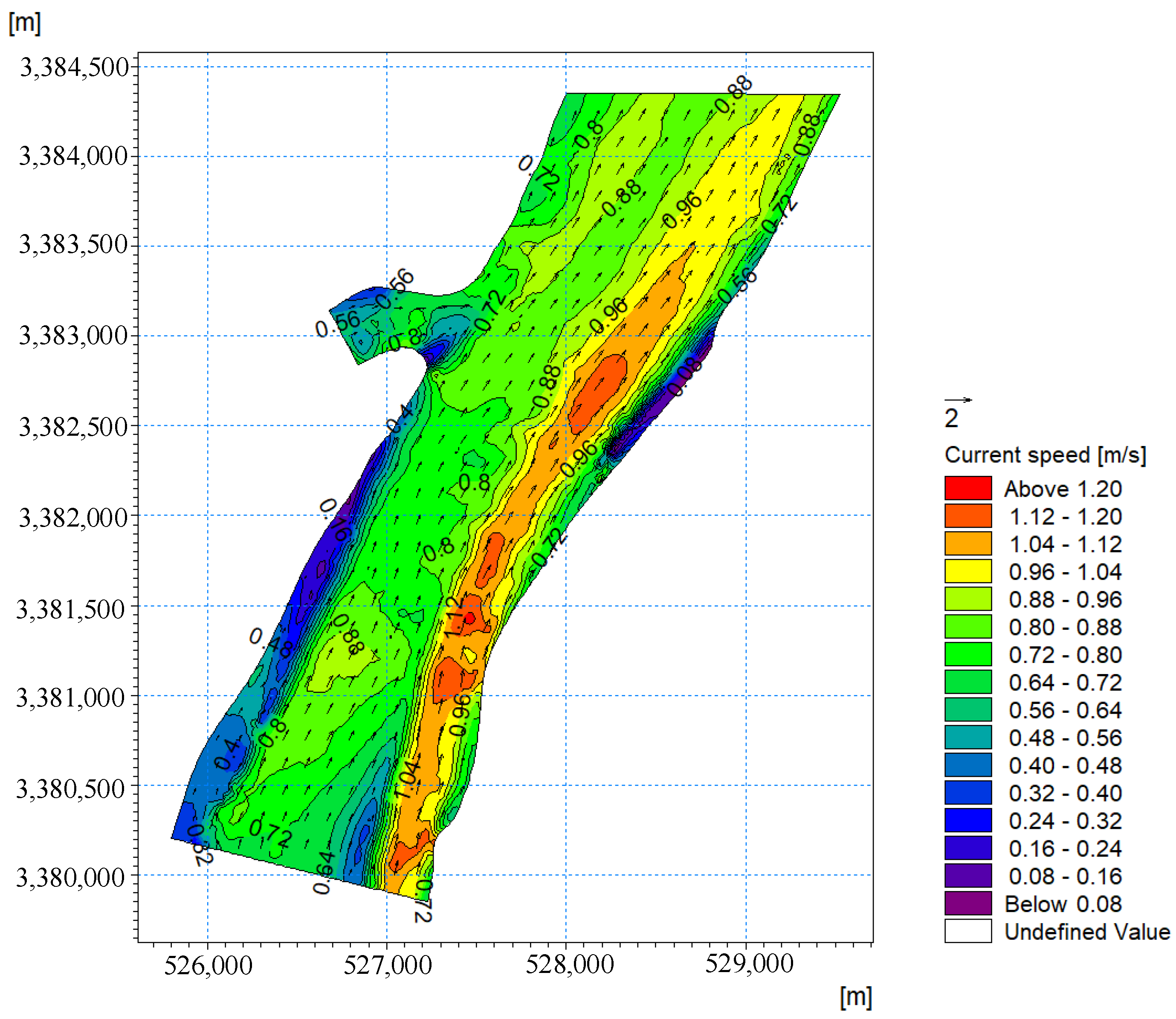Click the purple 'Below 0.08' swatch
Screen dimensions: 1176x1019
(x=967, y=903)
